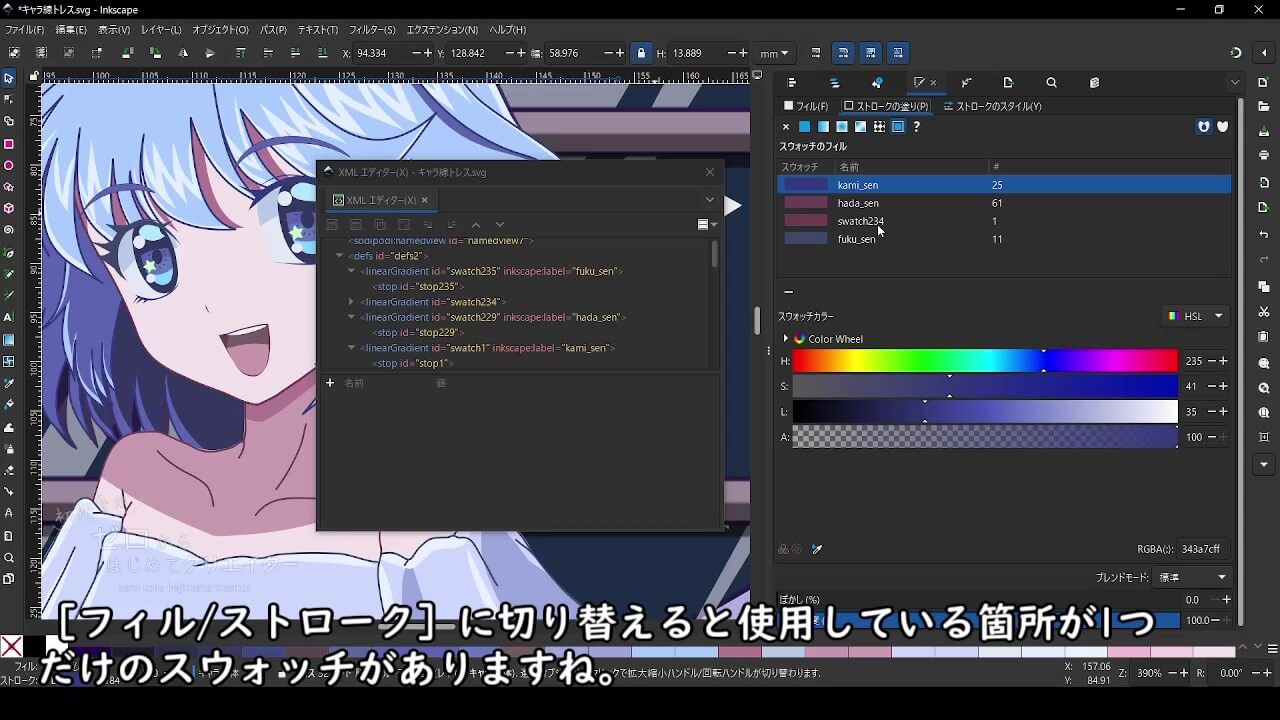
Task: Select the Text tool
Action: [9, 317]
